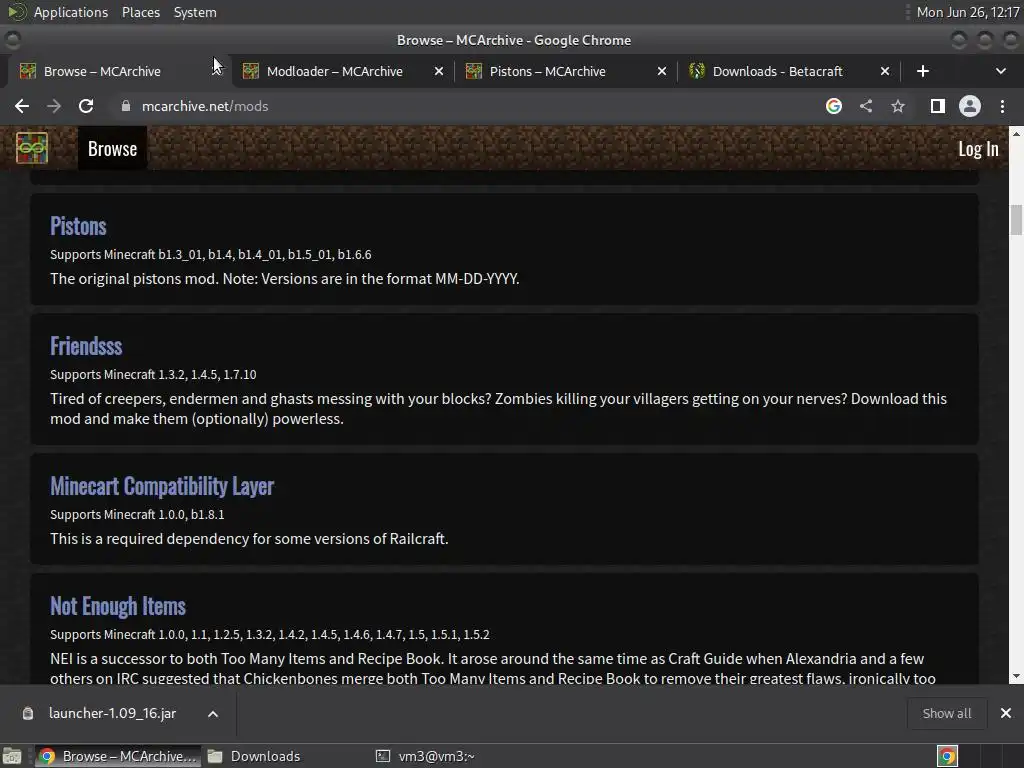This screenshot has height=768, width=1024.
Task: Close the Modloader – MCArchive tab
Action: [439, 71]
